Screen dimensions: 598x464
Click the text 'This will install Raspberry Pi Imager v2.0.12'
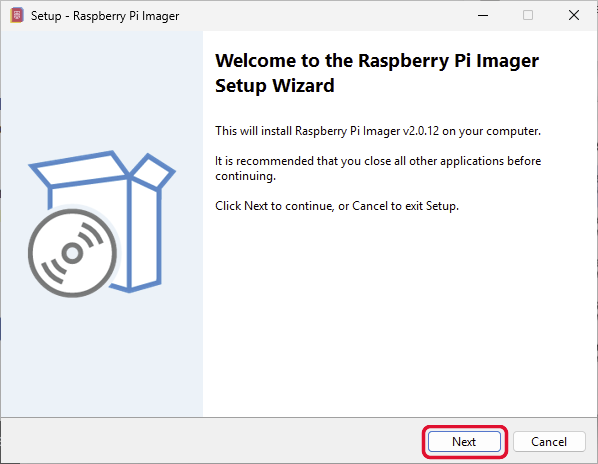tap(327, 131)
